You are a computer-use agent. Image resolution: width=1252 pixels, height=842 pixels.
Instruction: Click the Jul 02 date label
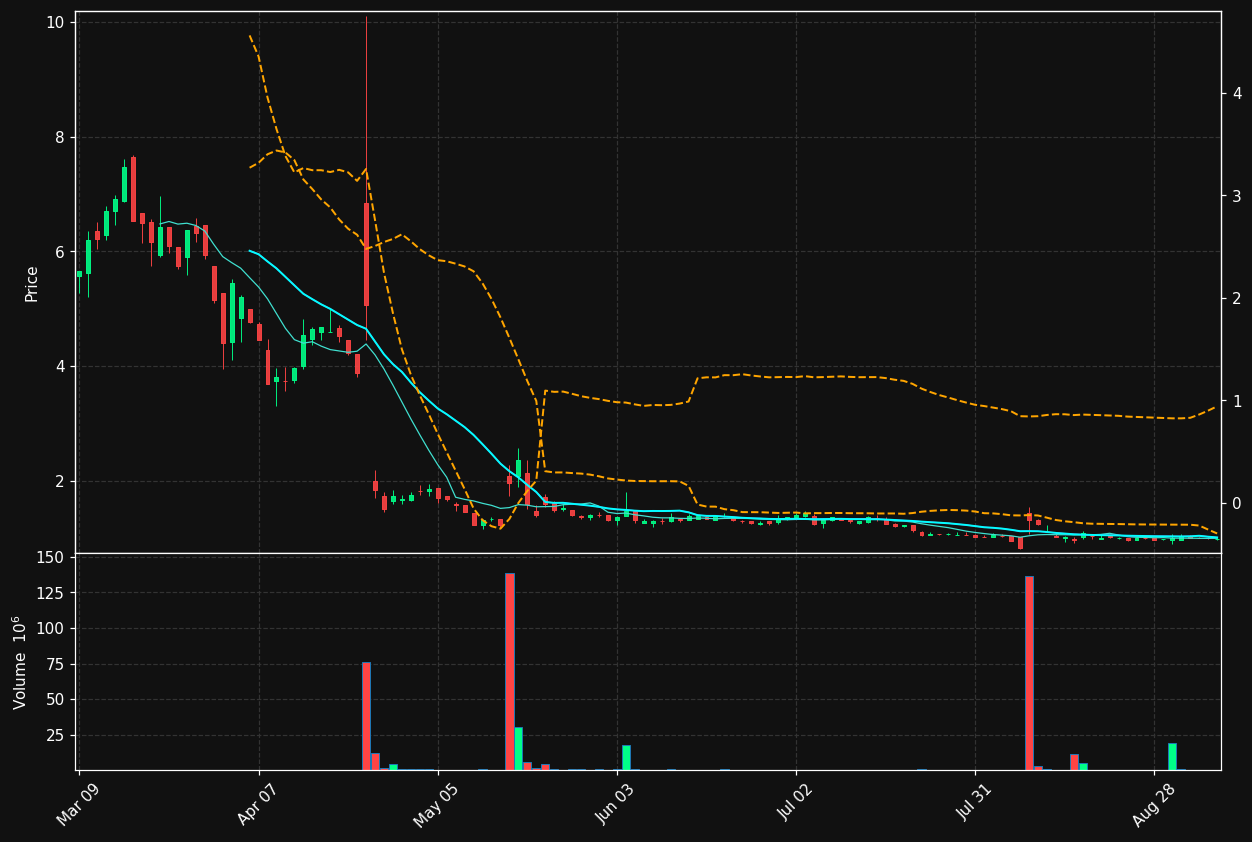tap(796, 804)
